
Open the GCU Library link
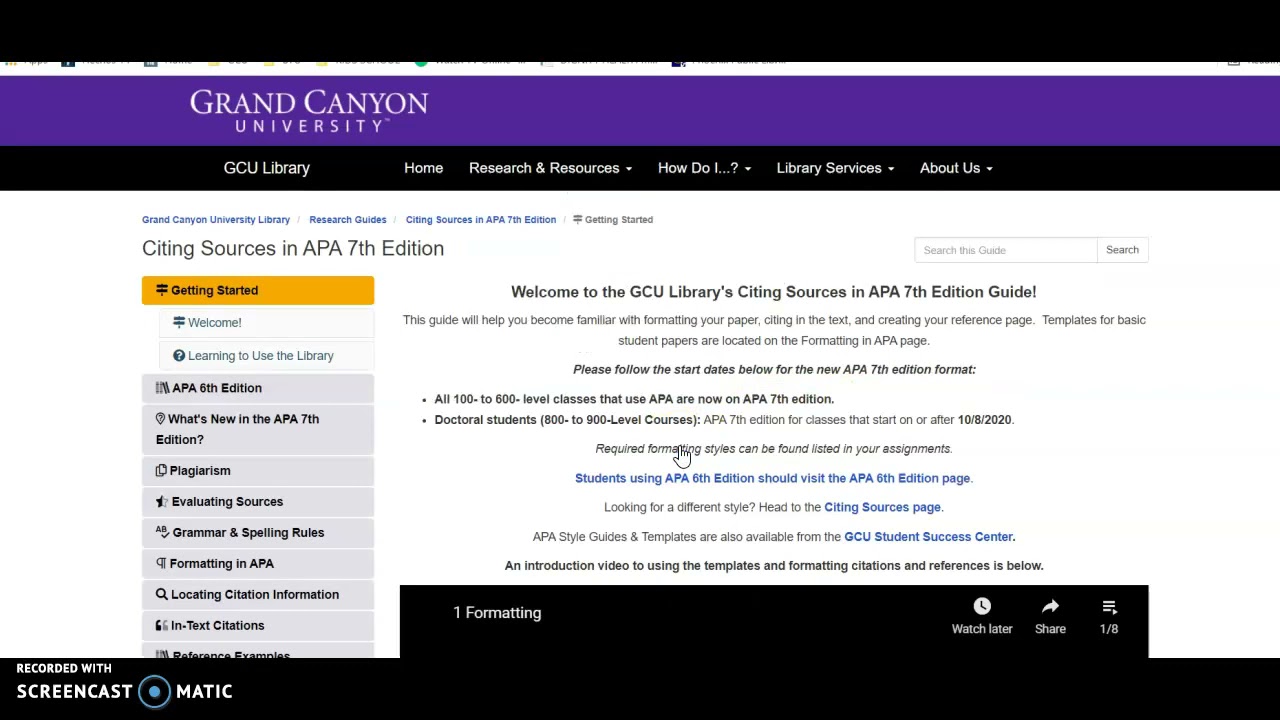(x=267, y=168)
